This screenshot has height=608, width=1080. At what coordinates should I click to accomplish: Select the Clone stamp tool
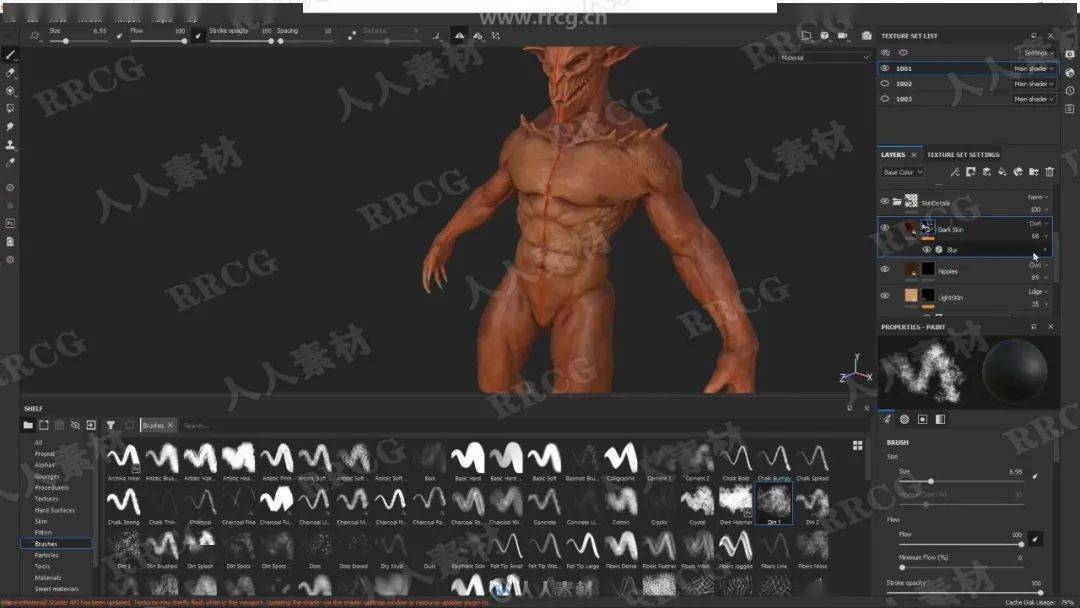pos(10,145)
